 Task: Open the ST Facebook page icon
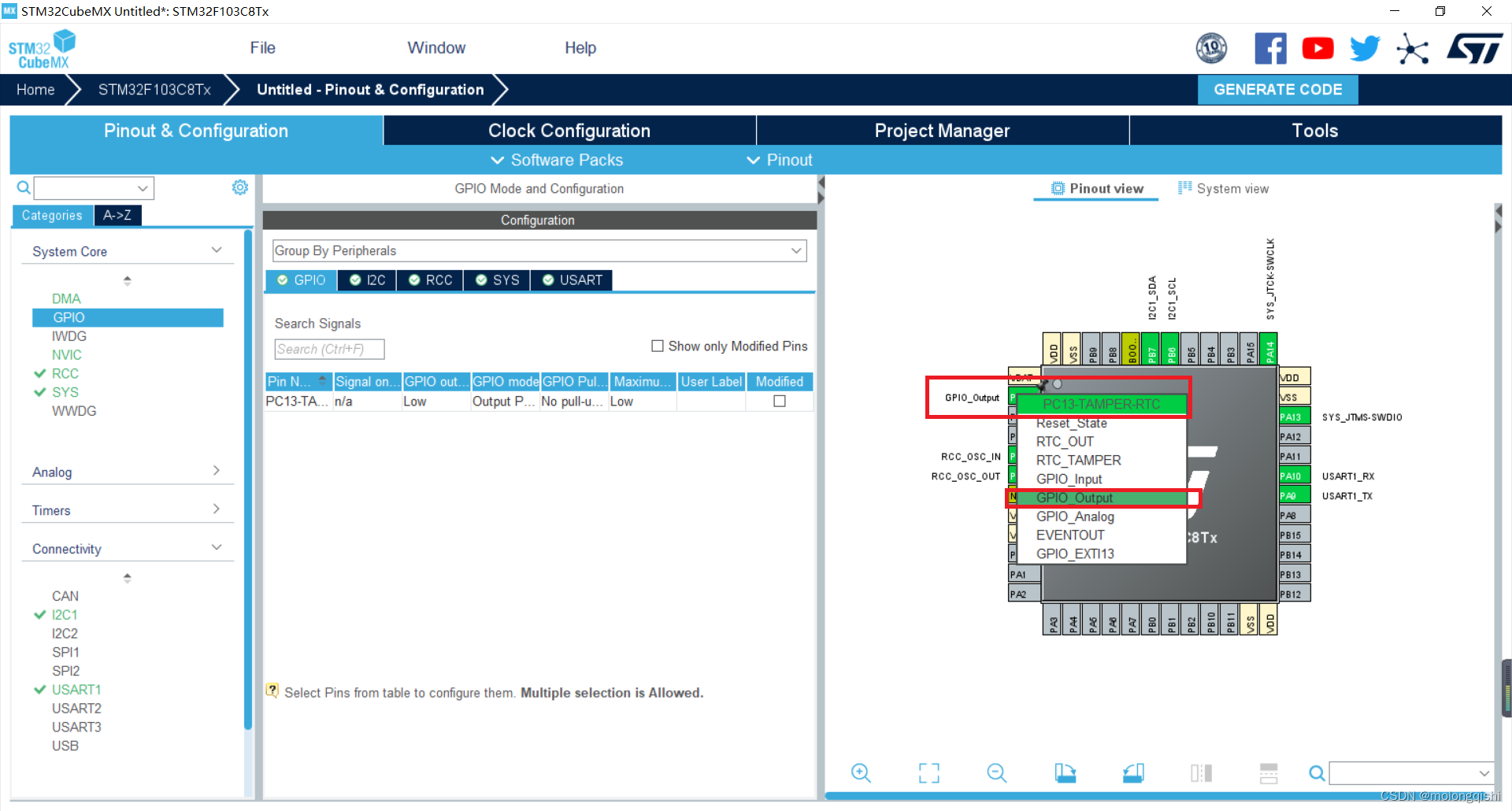pyautogui.click(x=1270, y=49)
